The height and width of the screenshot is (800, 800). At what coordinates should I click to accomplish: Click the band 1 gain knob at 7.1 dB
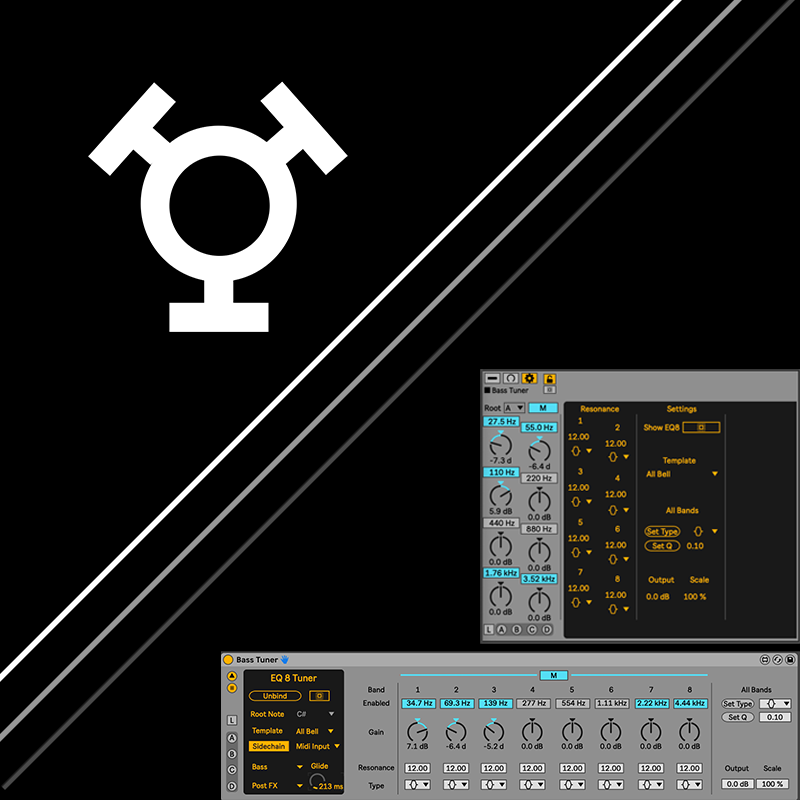tap(417, 731)
